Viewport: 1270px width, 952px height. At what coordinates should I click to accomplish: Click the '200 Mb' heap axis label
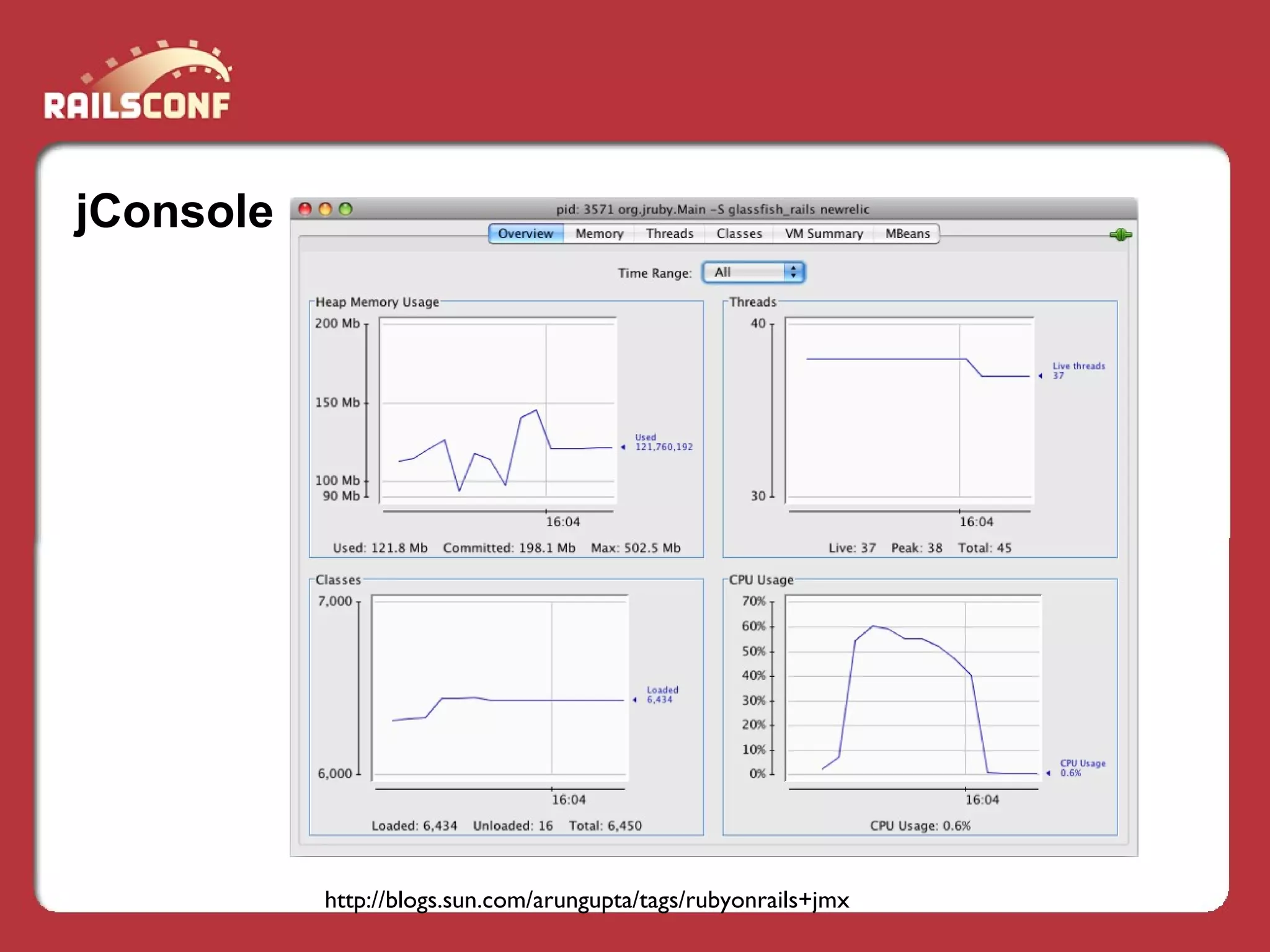[337, 323]
